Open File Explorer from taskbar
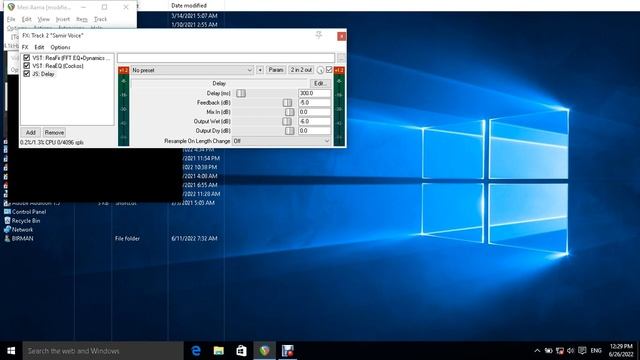The image size is (640, 360). [x=219, y=351]
